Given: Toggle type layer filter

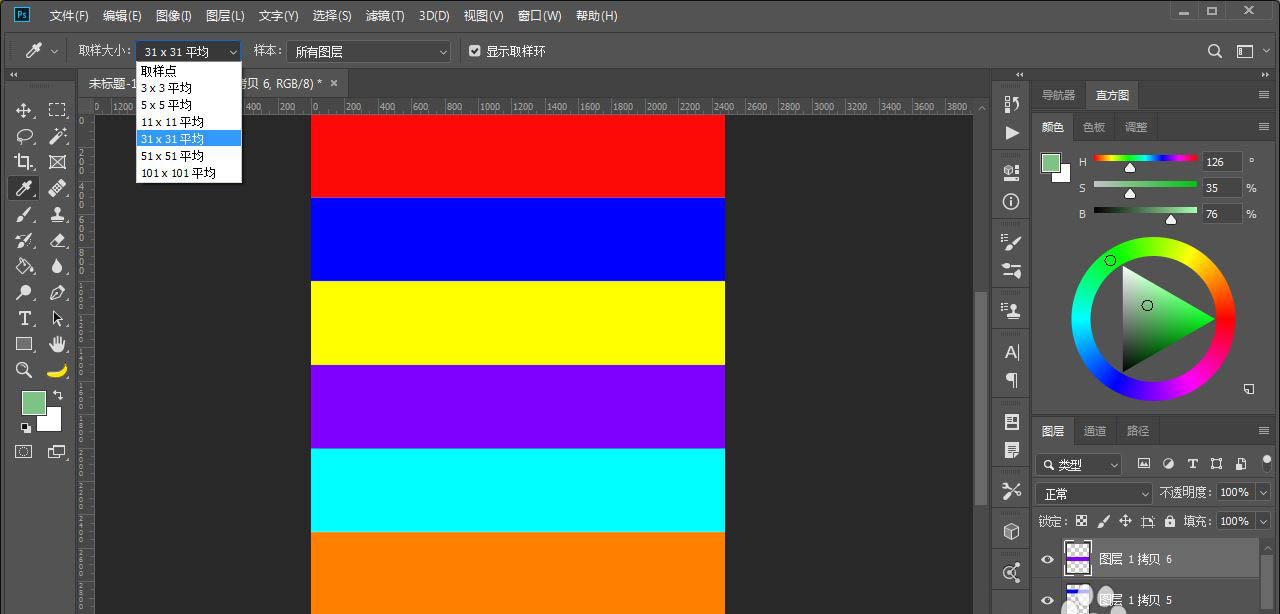Looking at the screenshot, I should pyautogui.click(x=1192, y=464).
